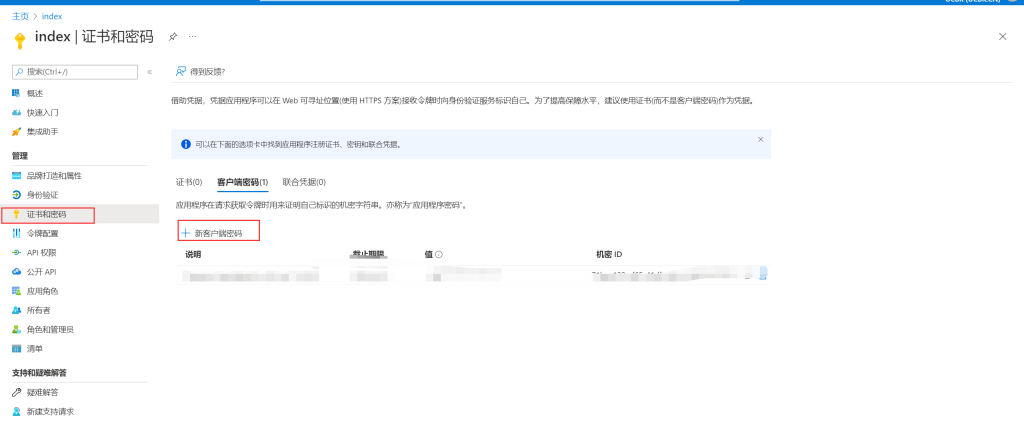Click 新客户端密码 to add secret
This screenshot has height=436, width=1024.
[219, 233]
